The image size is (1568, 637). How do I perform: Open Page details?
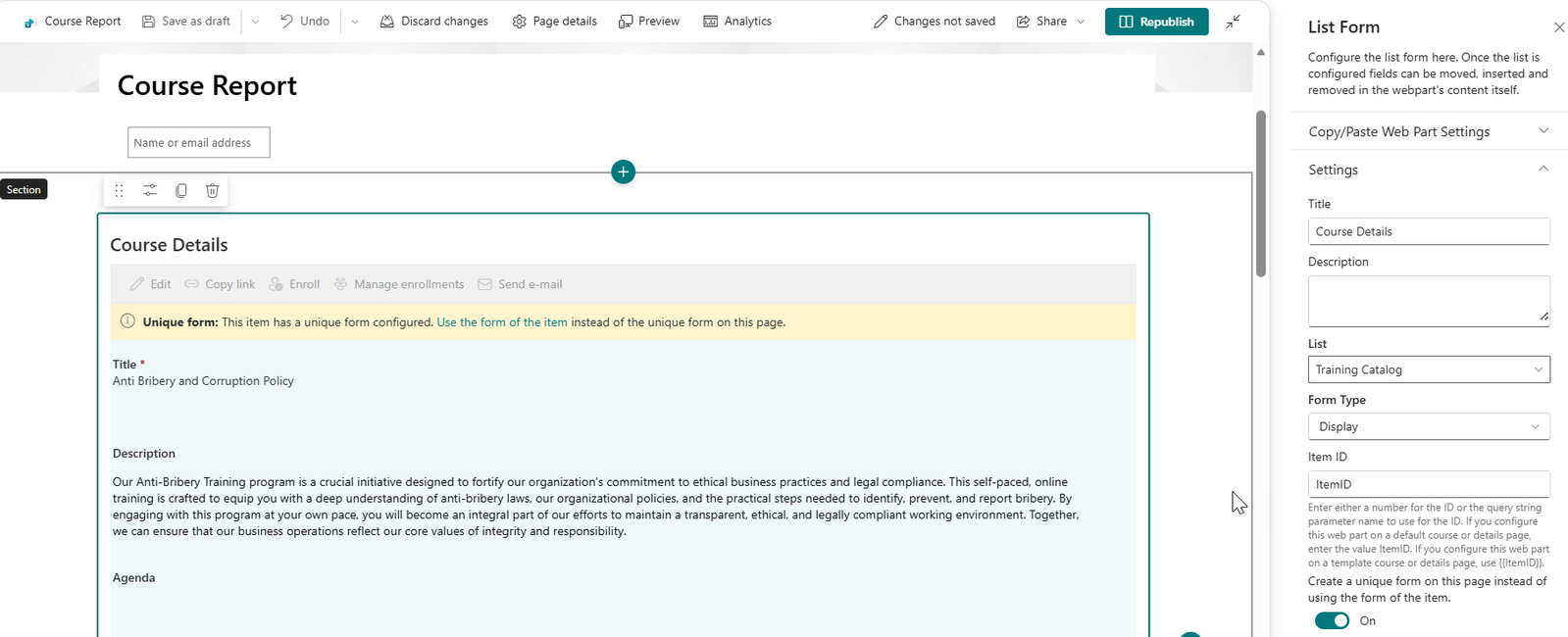[554, 22]
